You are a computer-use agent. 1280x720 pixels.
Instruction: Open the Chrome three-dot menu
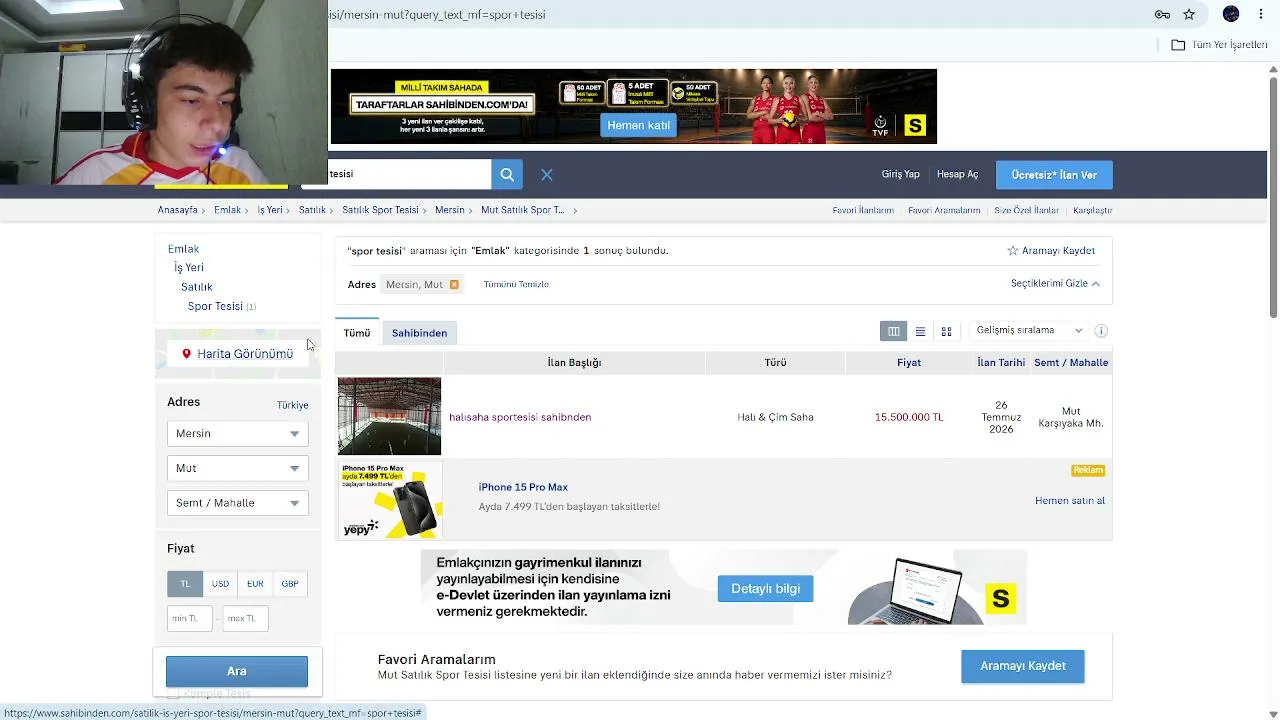point(1260,14)
